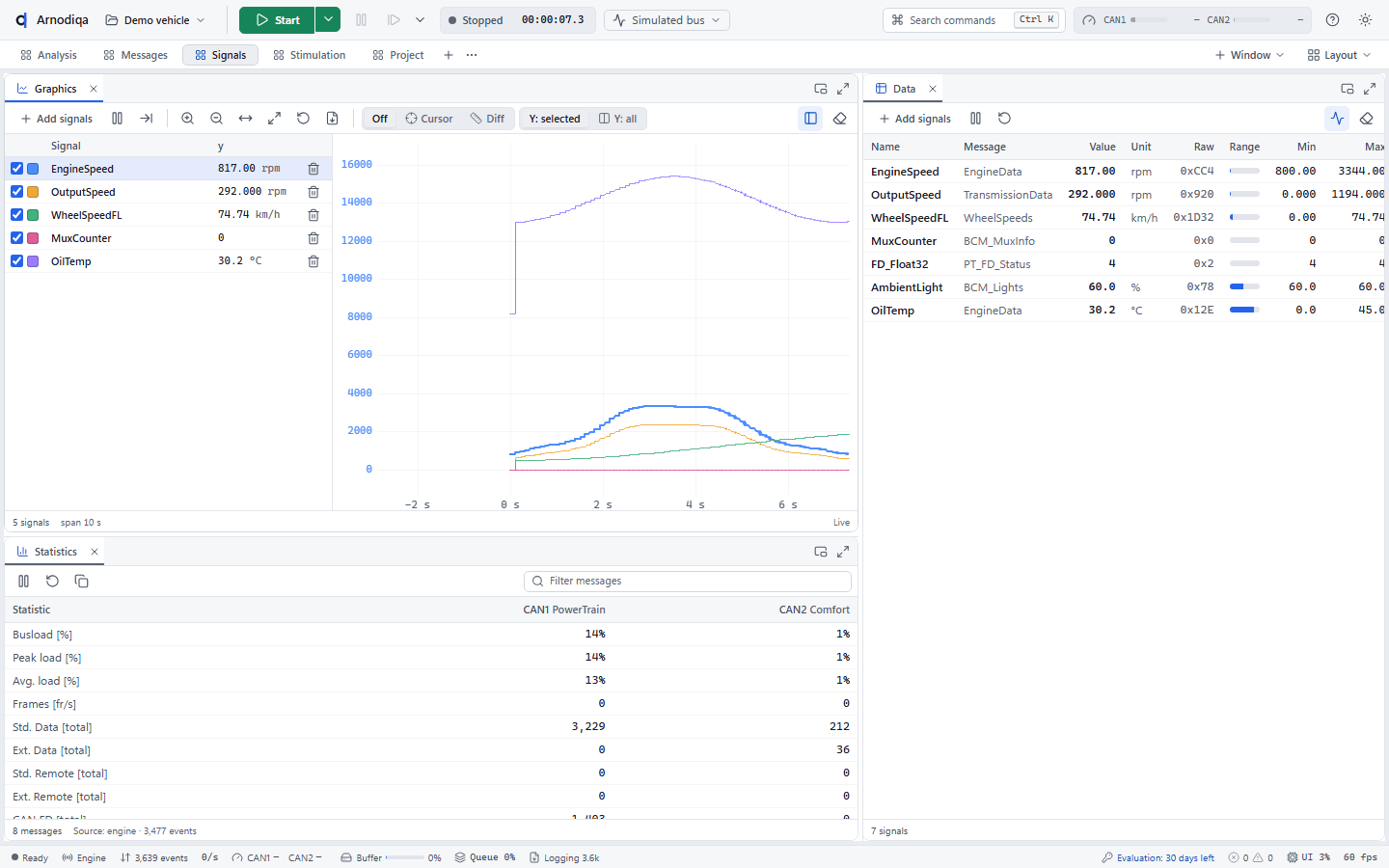Viewport: 1389px width, 868px height.
Task: Clear the Graphics panel with eraser icon
Action: pos(840,119)
